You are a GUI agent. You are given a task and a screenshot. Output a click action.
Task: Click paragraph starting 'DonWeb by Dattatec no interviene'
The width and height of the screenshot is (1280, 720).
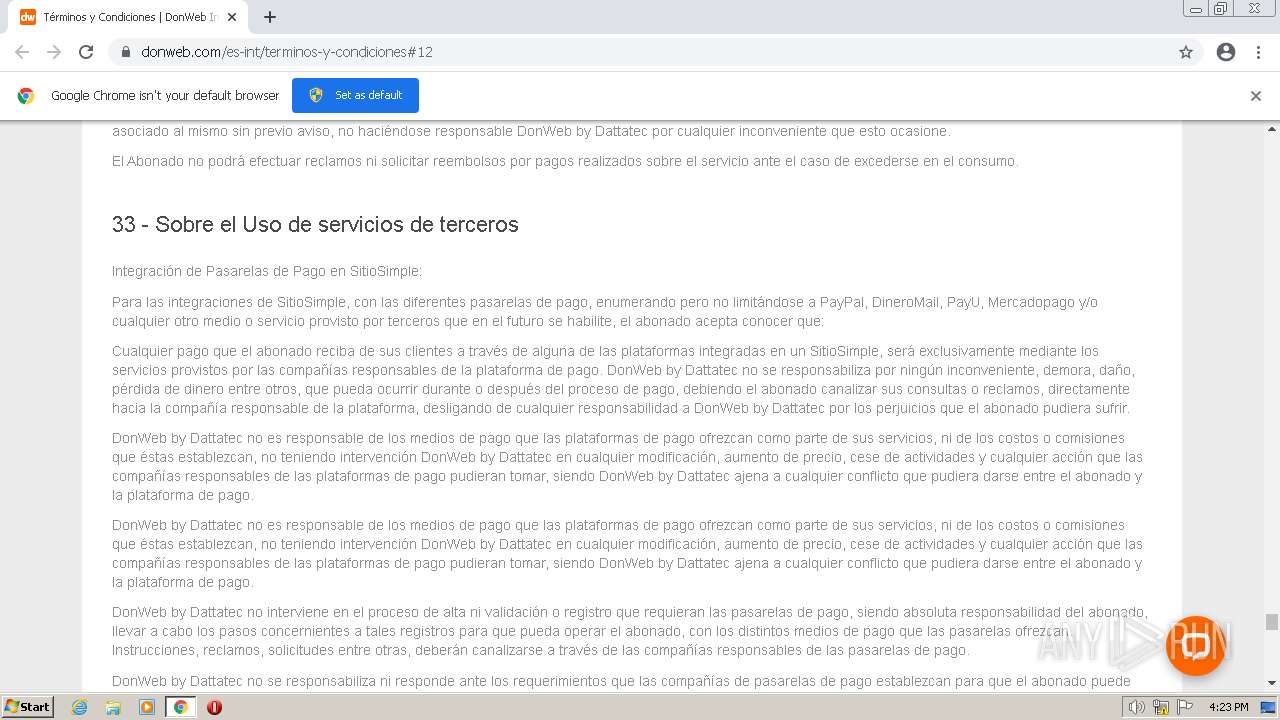coord(630,631)
